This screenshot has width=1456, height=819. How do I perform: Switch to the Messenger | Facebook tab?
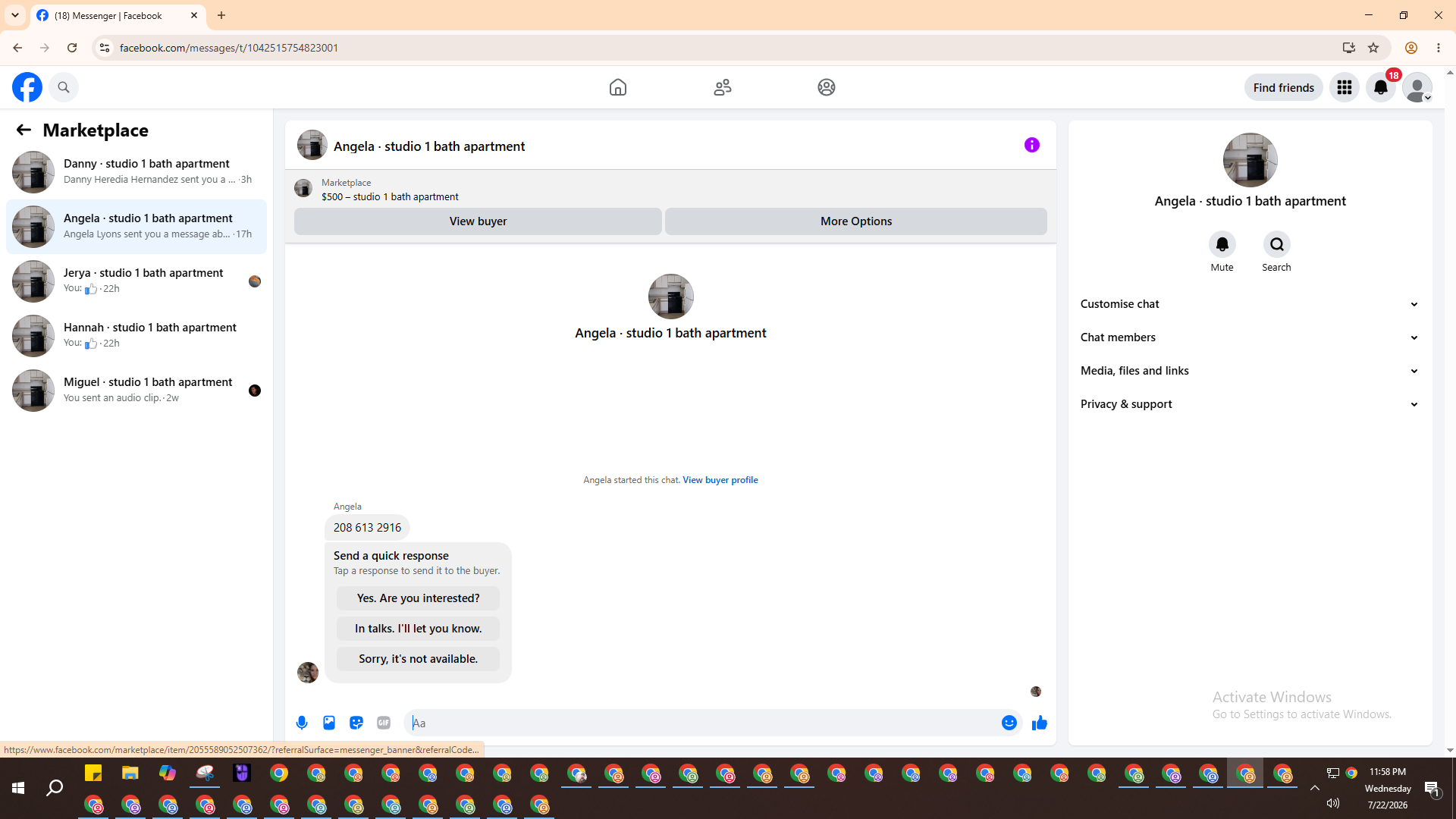[118, 15]
